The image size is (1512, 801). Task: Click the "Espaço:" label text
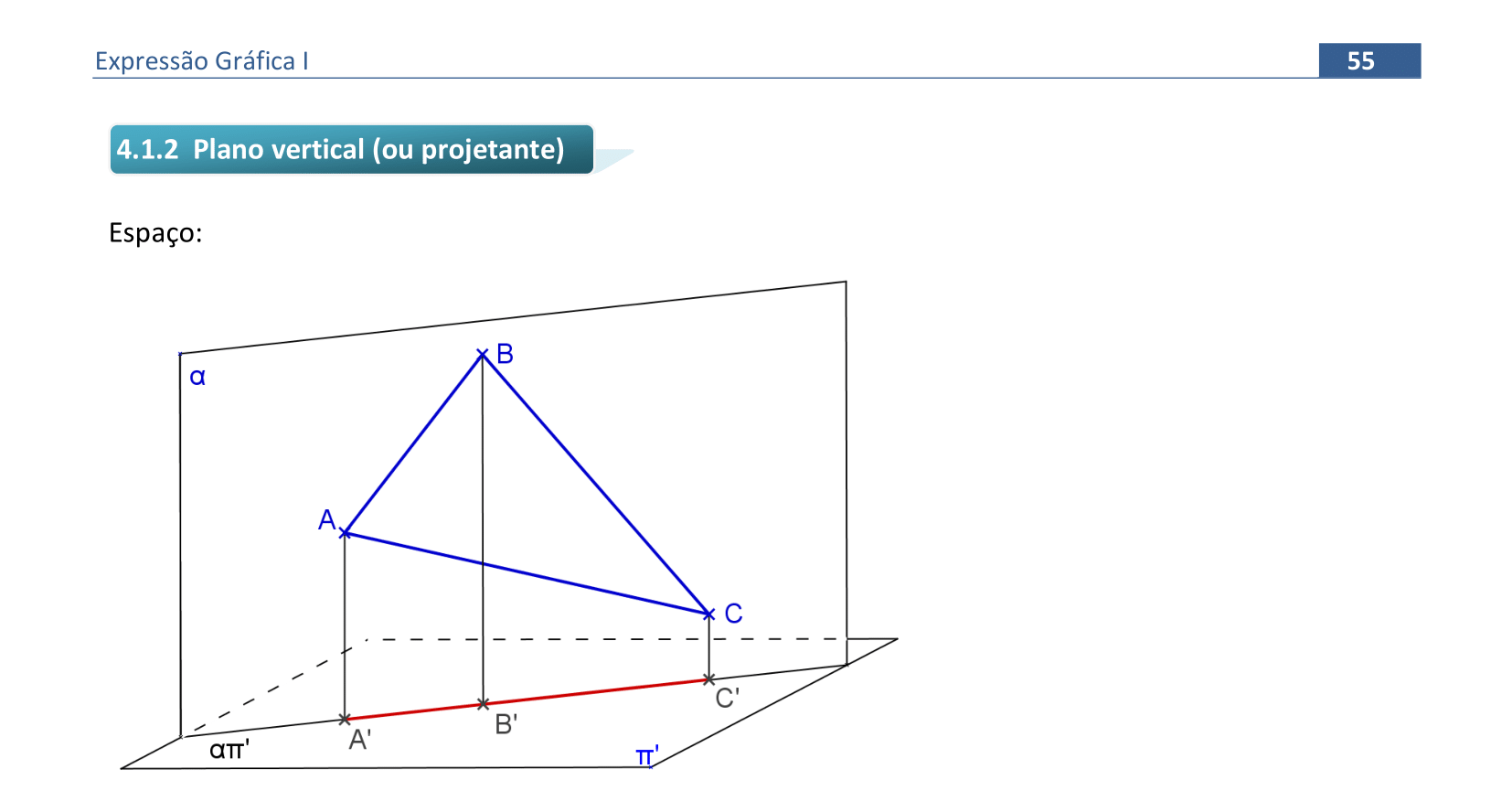point(155,233)
